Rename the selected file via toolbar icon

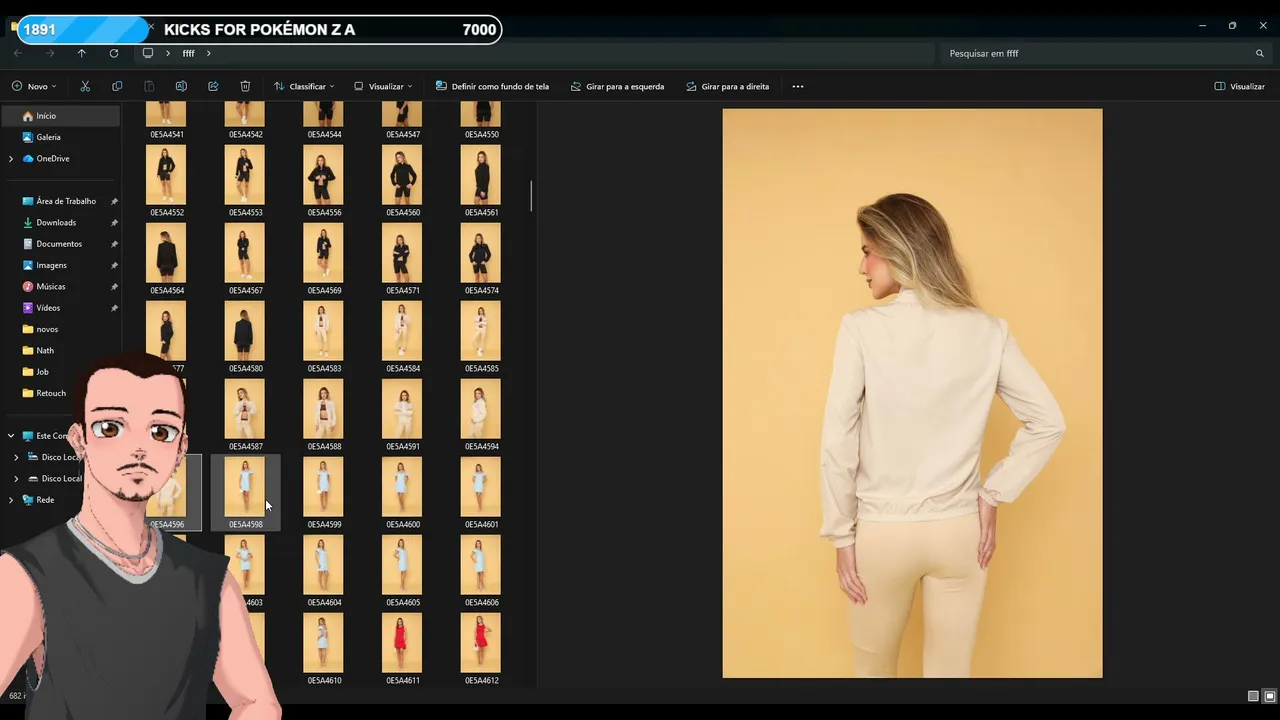[x=181, y=86]
